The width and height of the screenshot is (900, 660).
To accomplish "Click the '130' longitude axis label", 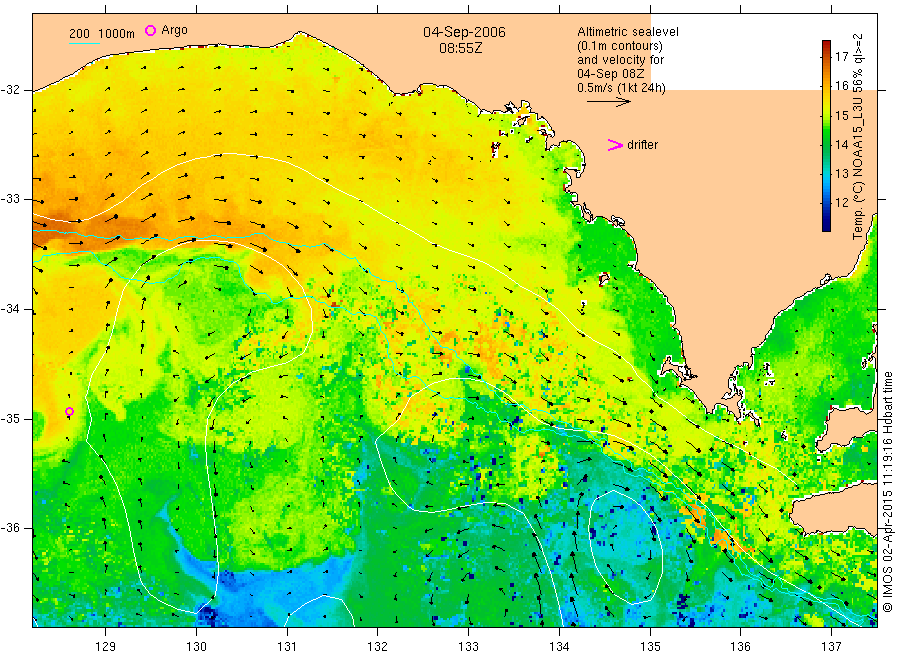I will [x=196, y=647].
